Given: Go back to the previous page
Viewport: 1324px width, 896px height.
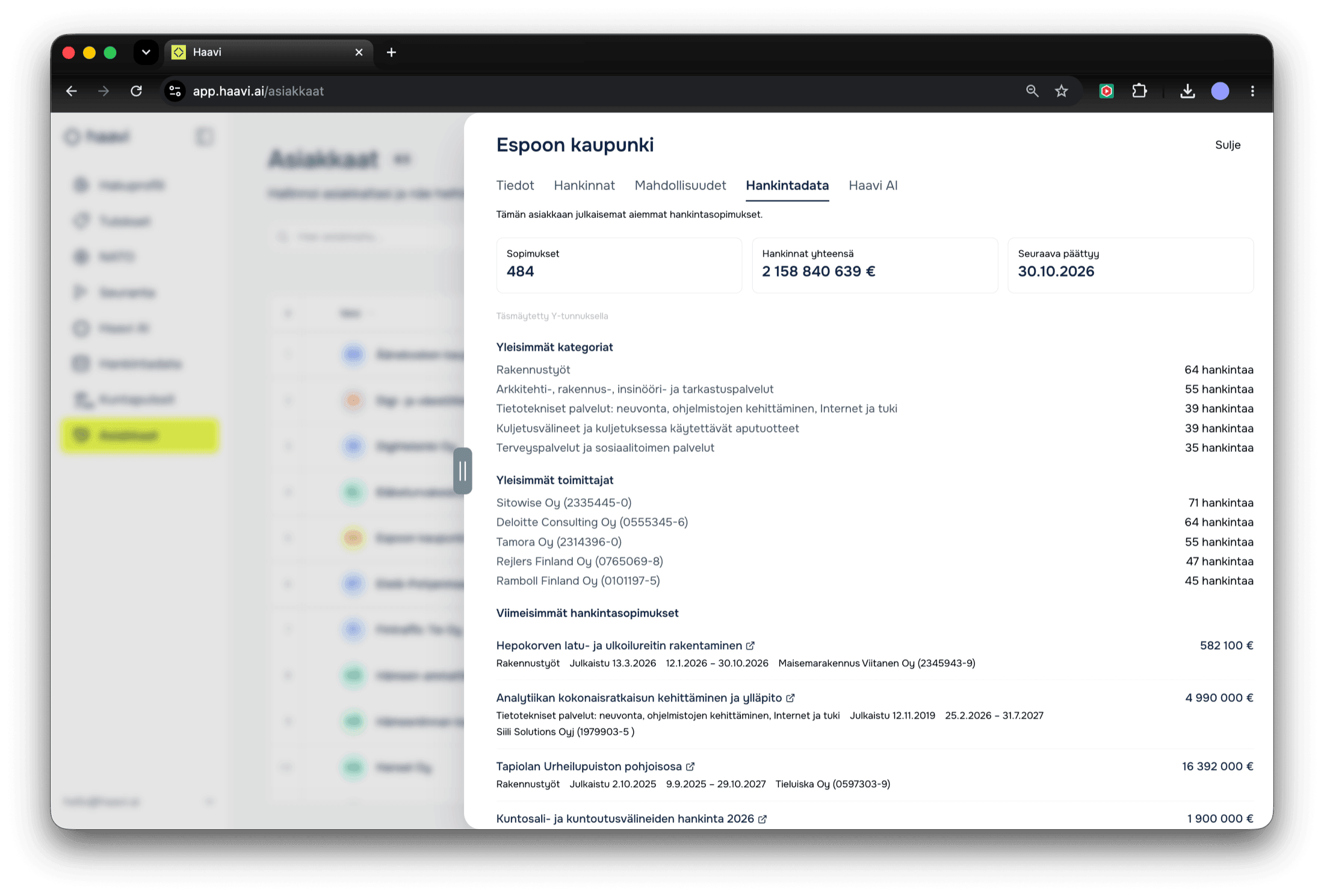Looking at the screenshot, I should (72, 91).
